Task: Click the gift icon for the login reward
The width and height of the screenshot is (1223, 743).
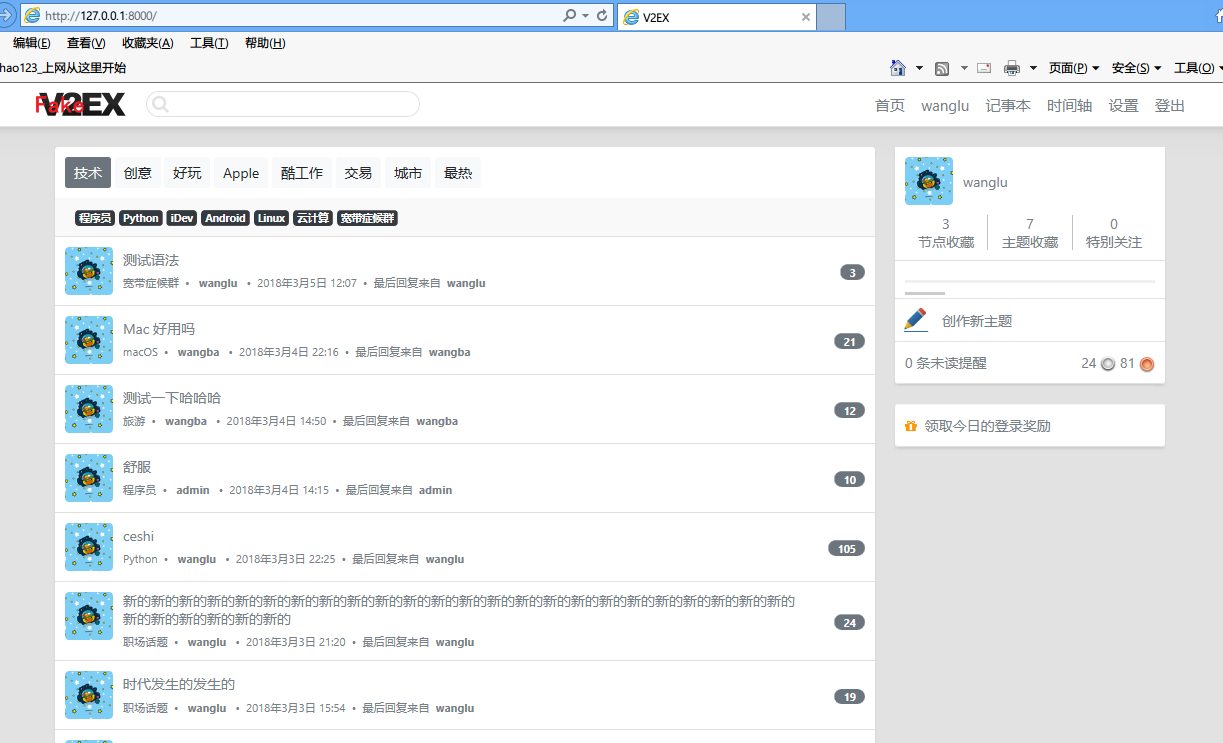Action: click(x=911, y=426)
